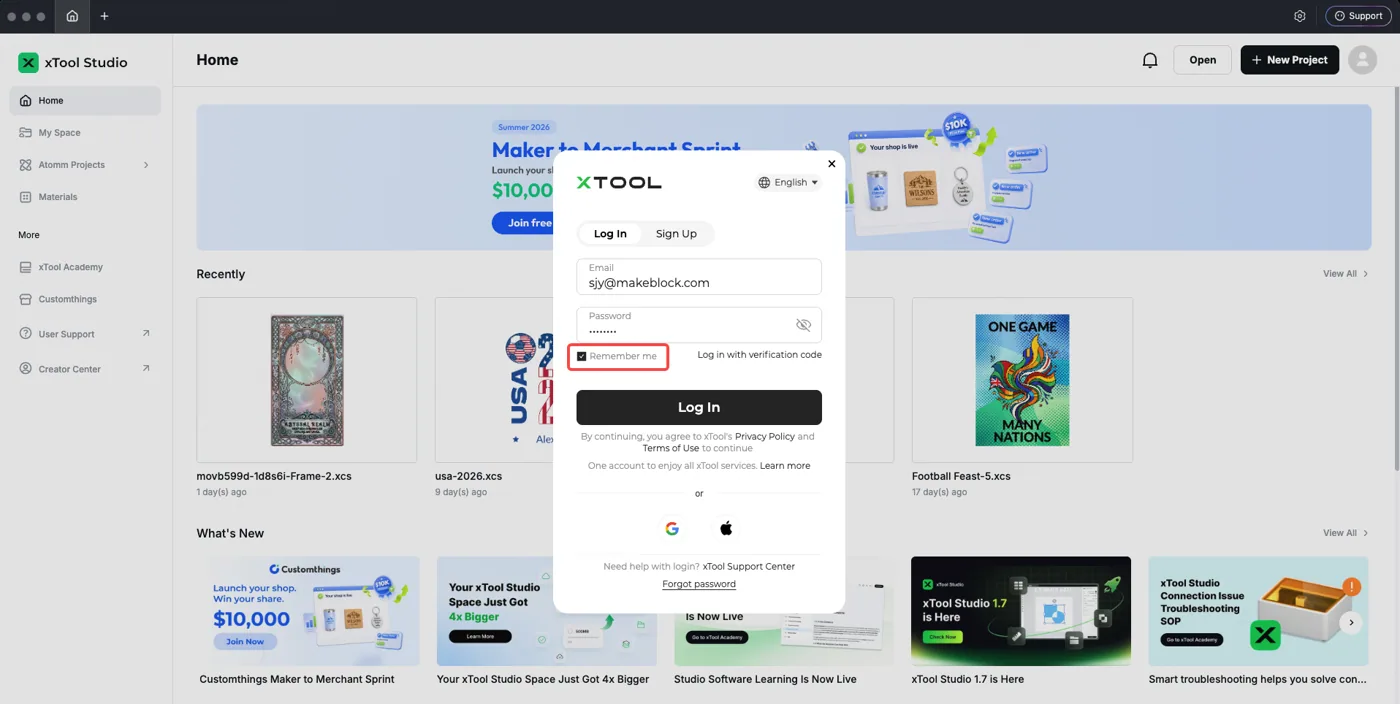Image resolution: width=1400 pixels, height=704 pixels.
Task: Open settings gear in title bar
Action: 1300,16
